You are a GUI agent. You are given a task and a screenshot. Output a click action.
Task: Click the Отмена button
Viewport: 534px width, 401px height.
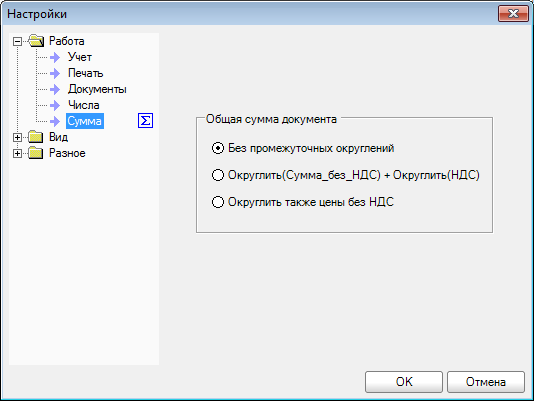click(x=486, y=382)
